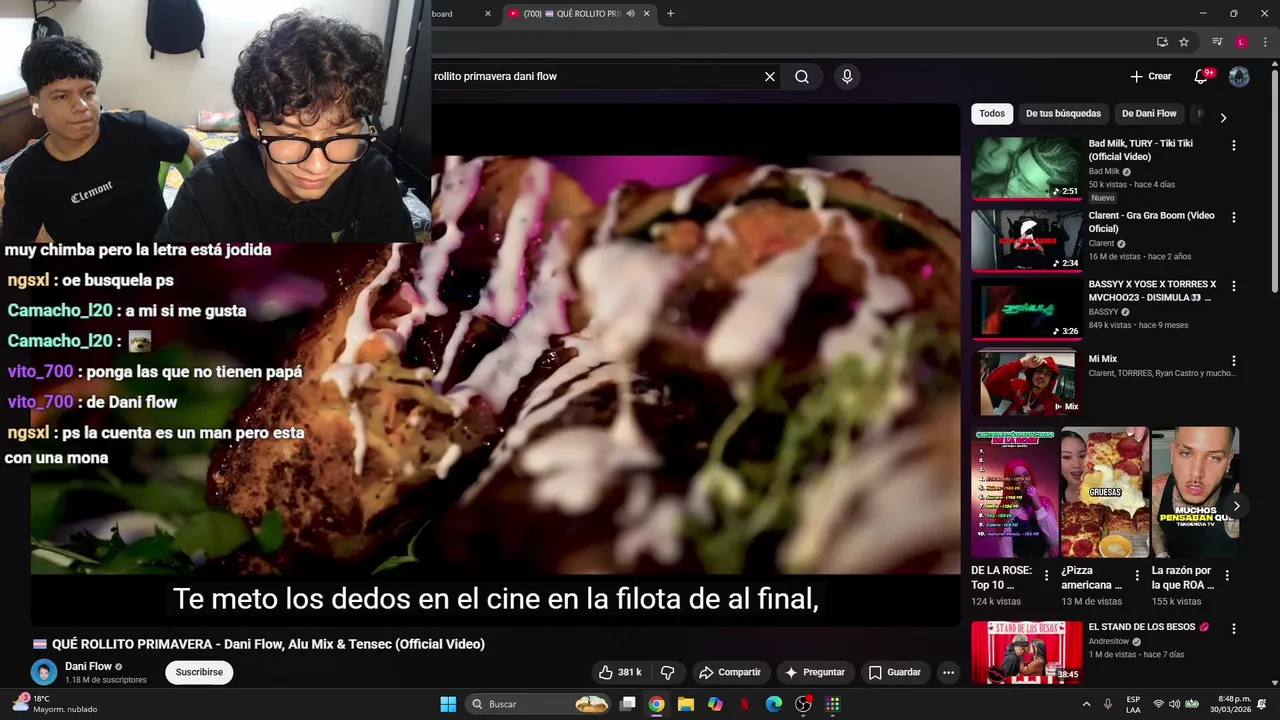Open the Chrome profile L avatar
The height and width of the screenshot is (720, 1280).
coord(1241,42)
